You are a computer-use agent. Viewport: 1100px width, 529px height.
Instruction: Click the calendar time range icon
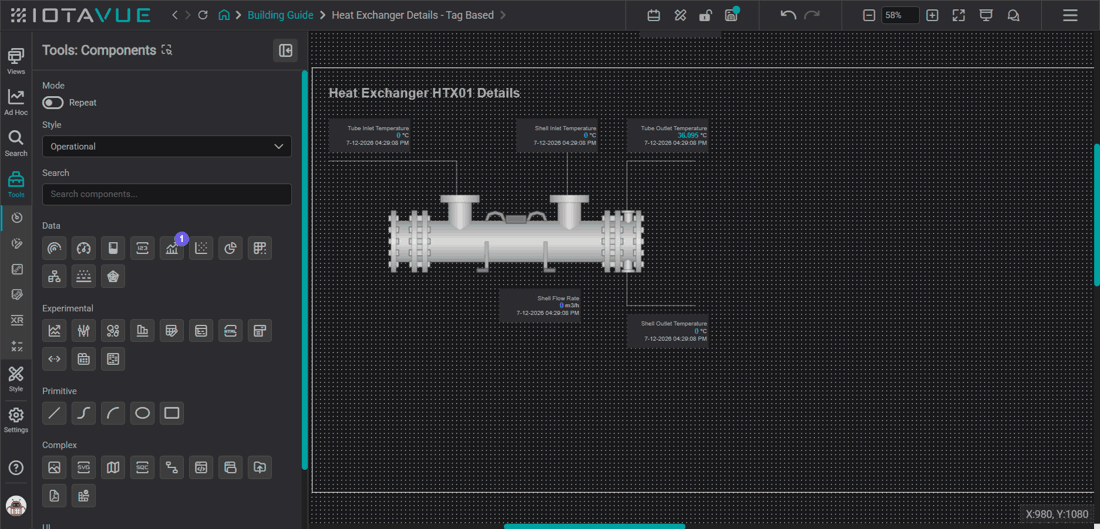tap(653, 15)
